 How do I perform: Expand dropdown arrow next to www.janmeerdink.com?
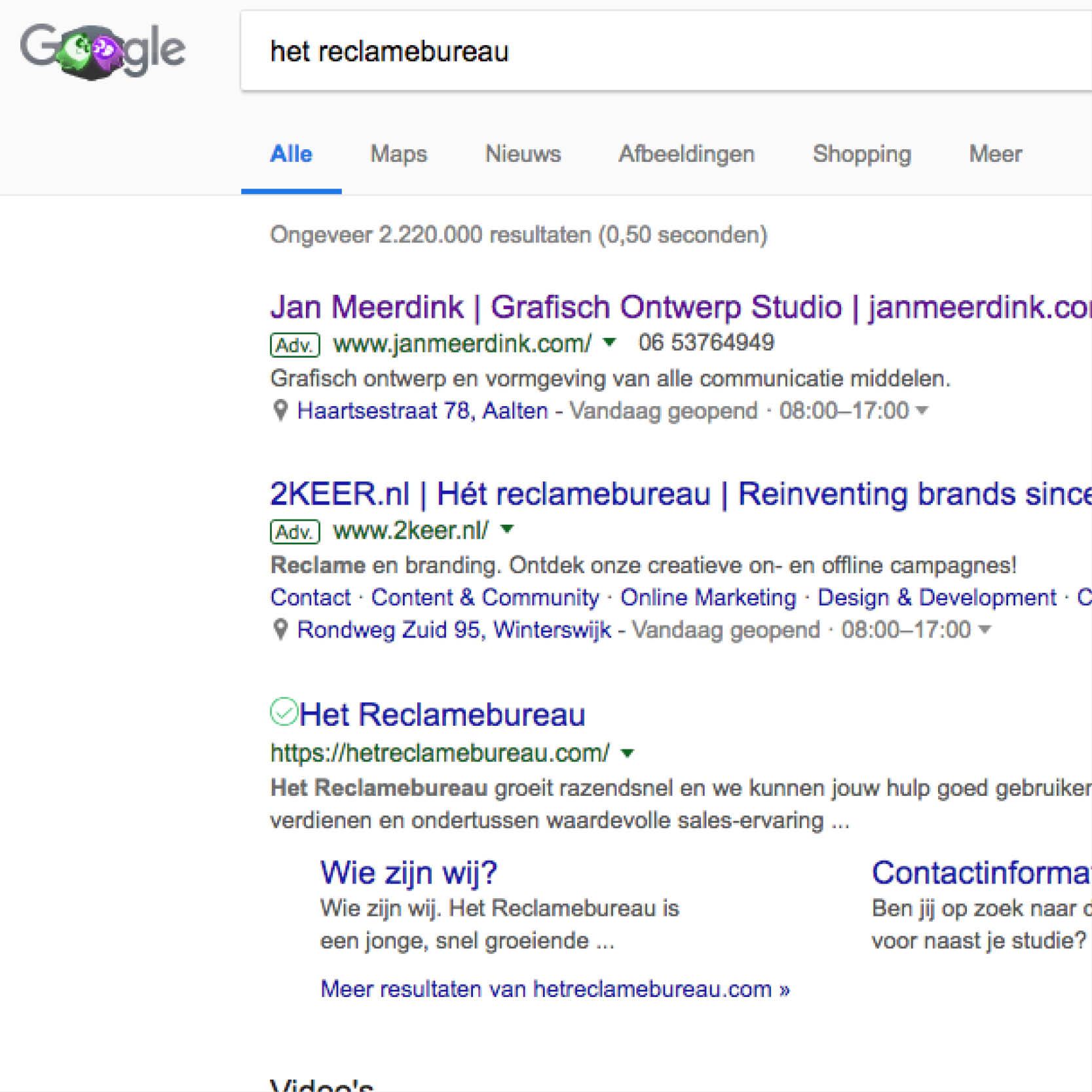click(x=609, y=342)
